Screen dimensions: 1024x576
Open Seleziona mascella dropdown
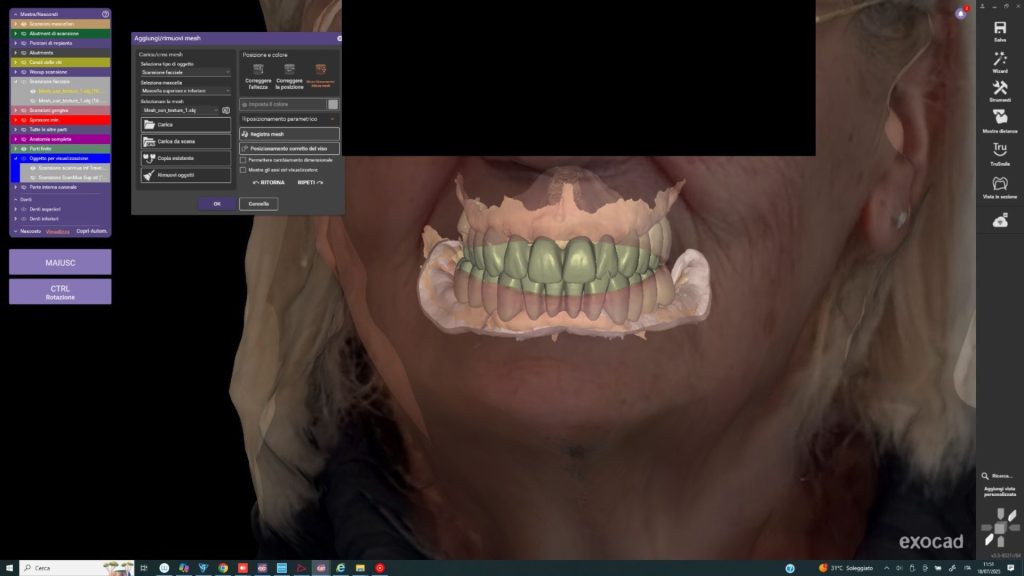(x=186, y=90)
